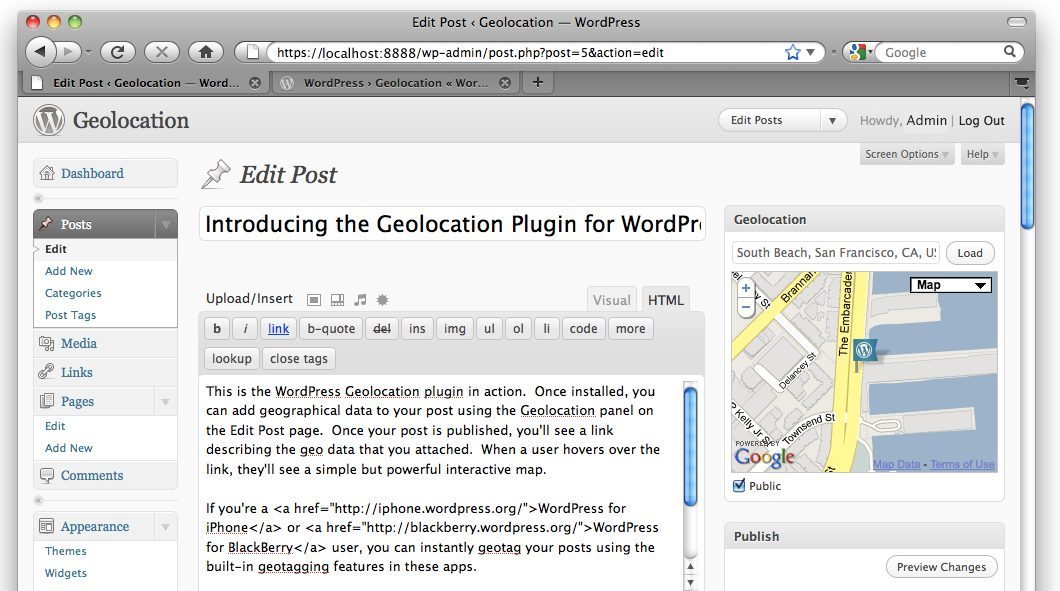Expand the Help panel
This screenshot has height=591, width=1060.
pos(982,154)
